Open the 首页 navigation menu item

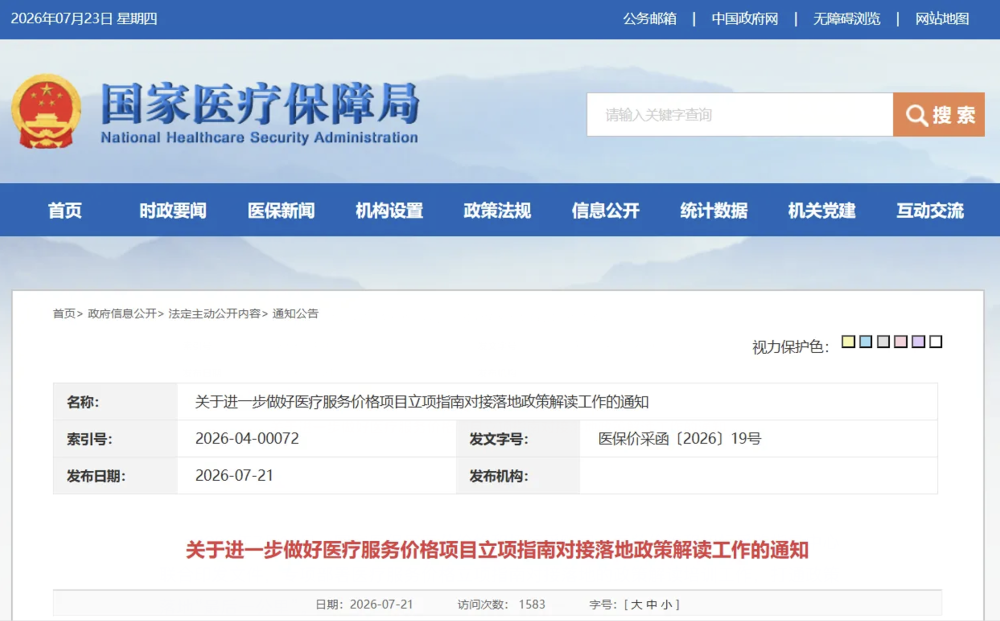click(64, 210)
